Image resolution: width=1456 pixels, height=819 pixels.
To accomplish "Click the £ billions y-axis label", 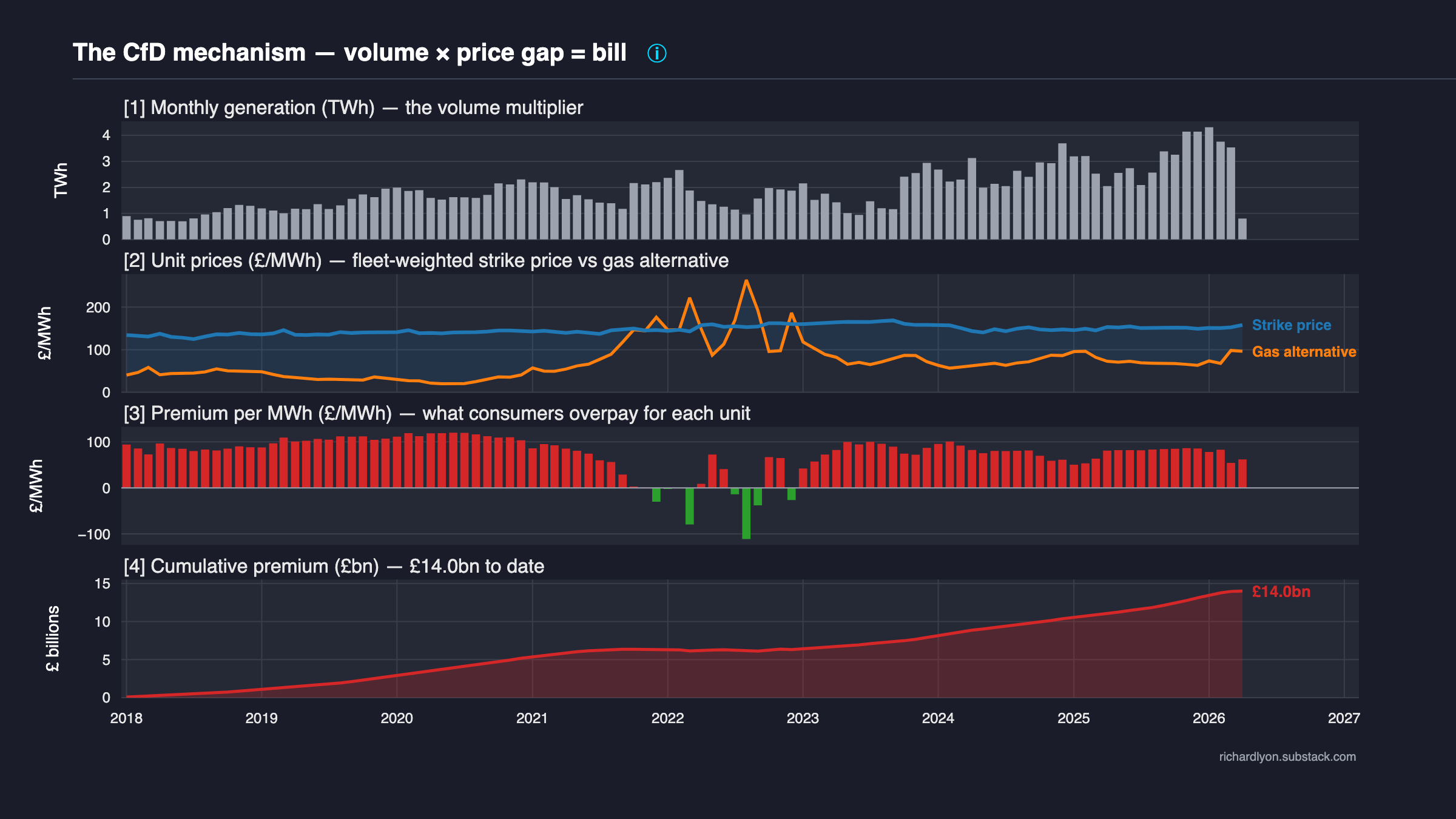I will point(53,639).
